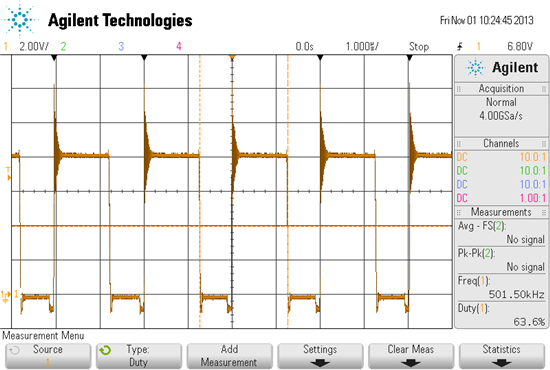
Task: Open the Measurements panel header
Action: [x=502, y=212]
